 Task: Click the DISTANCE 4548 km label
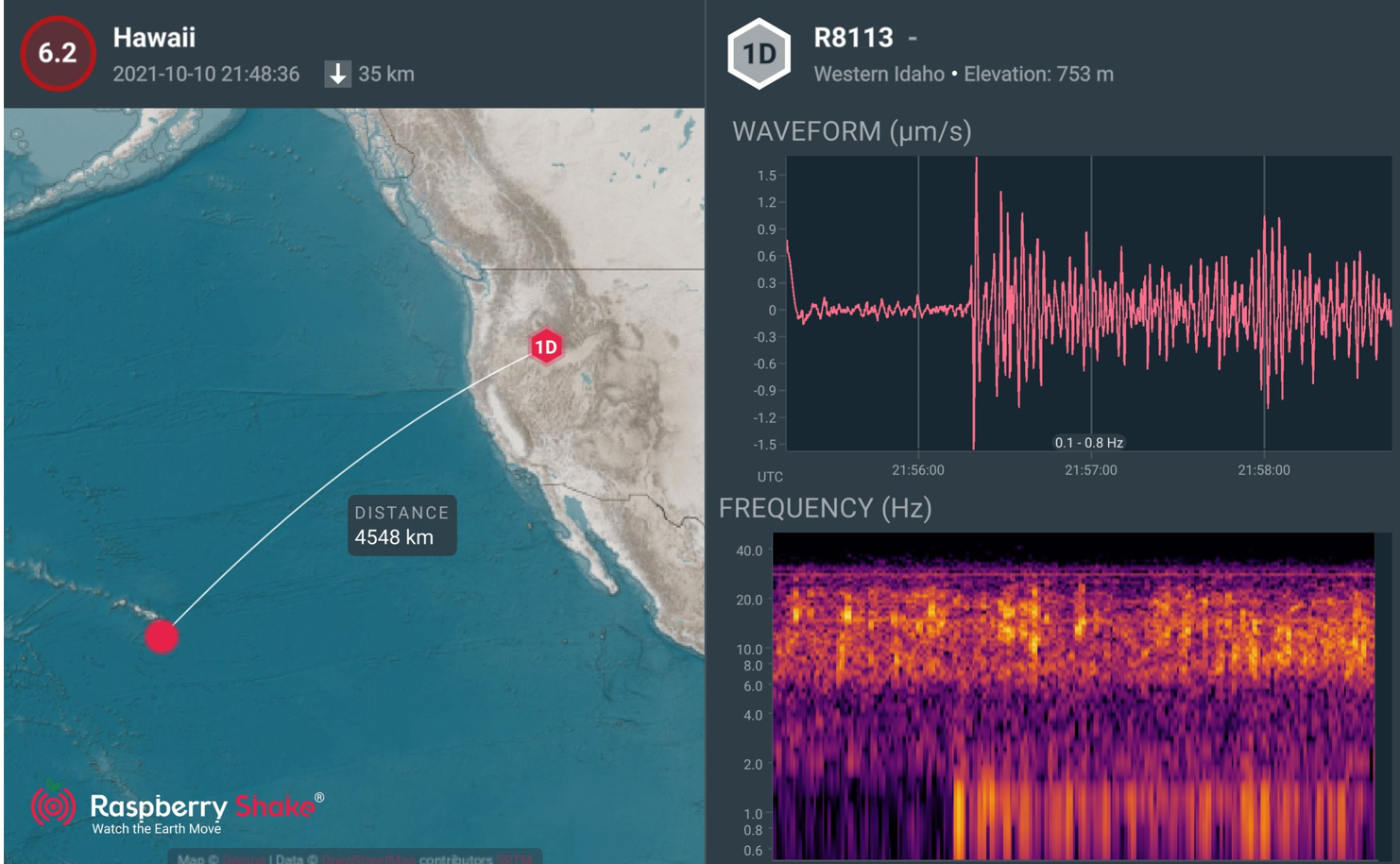pos(401,525)
